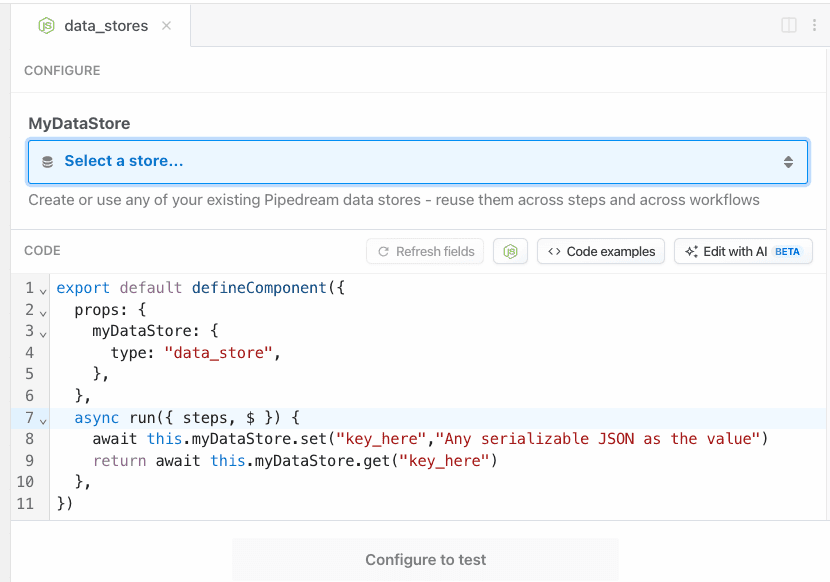Click the BETA badge
Screen dimensions: 830x582
[787, 252]
